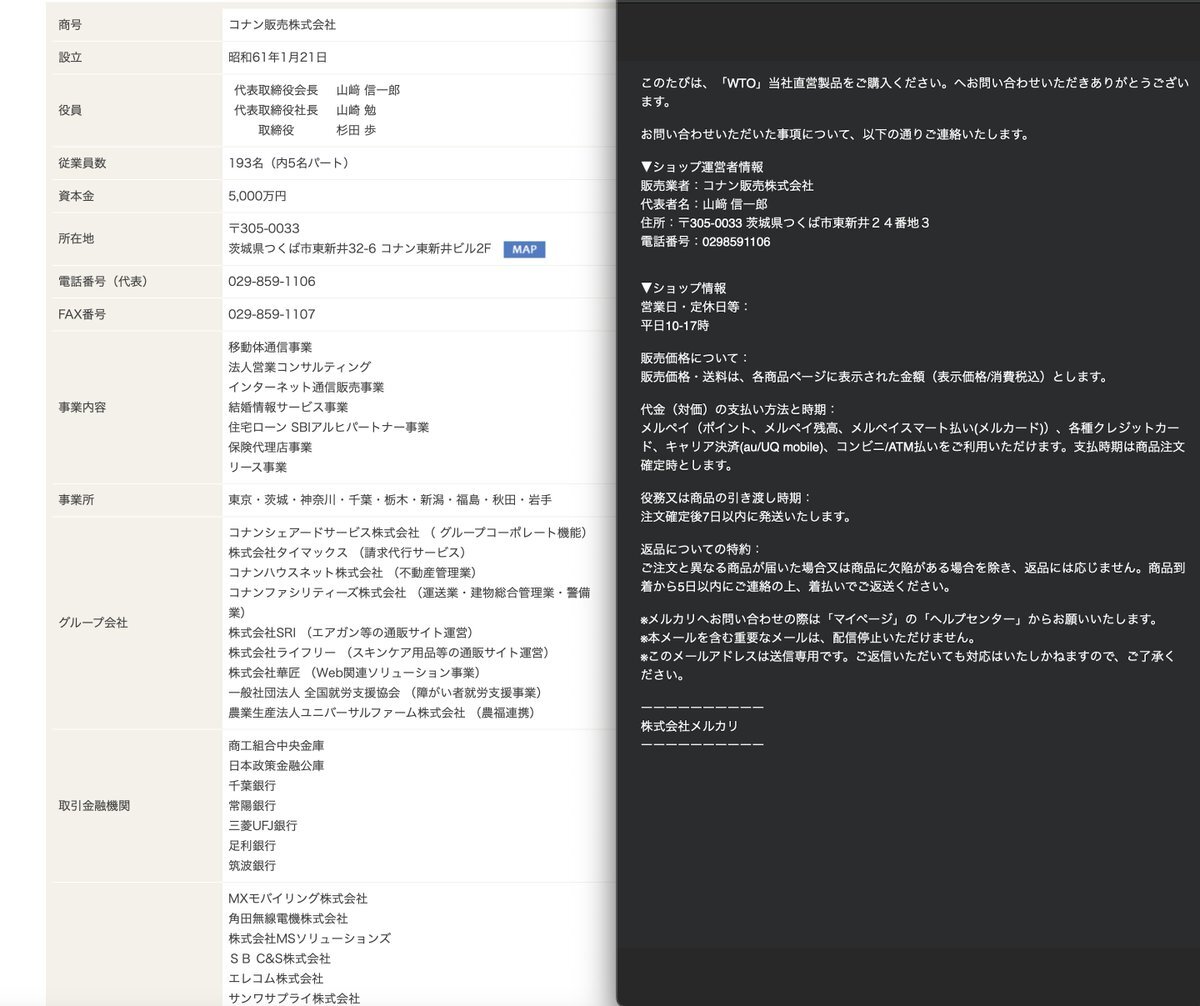The width and height of the screenshot is (1200, 1006).
Task: Click 日本政策金融公庫 bank entry
Action: (x=276, y=766)
